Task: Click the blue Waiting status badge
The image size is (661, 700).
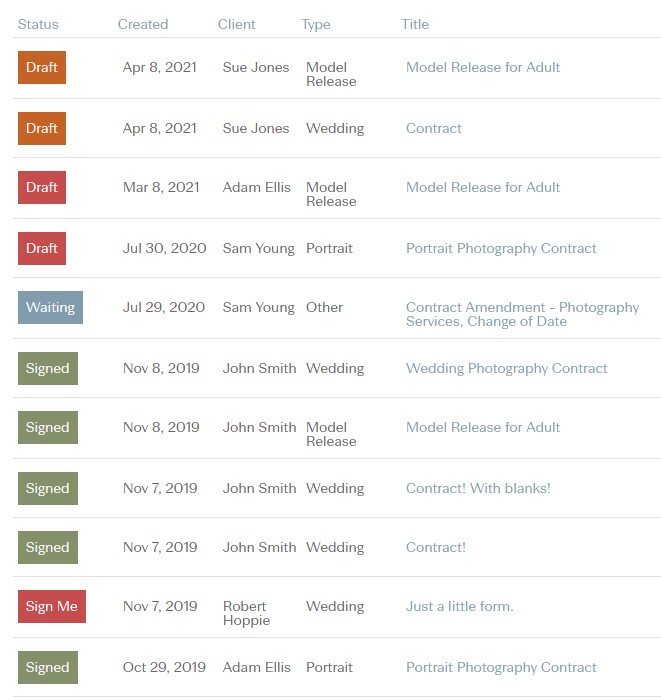Action: pyautogui.click(x=50, y=308)
